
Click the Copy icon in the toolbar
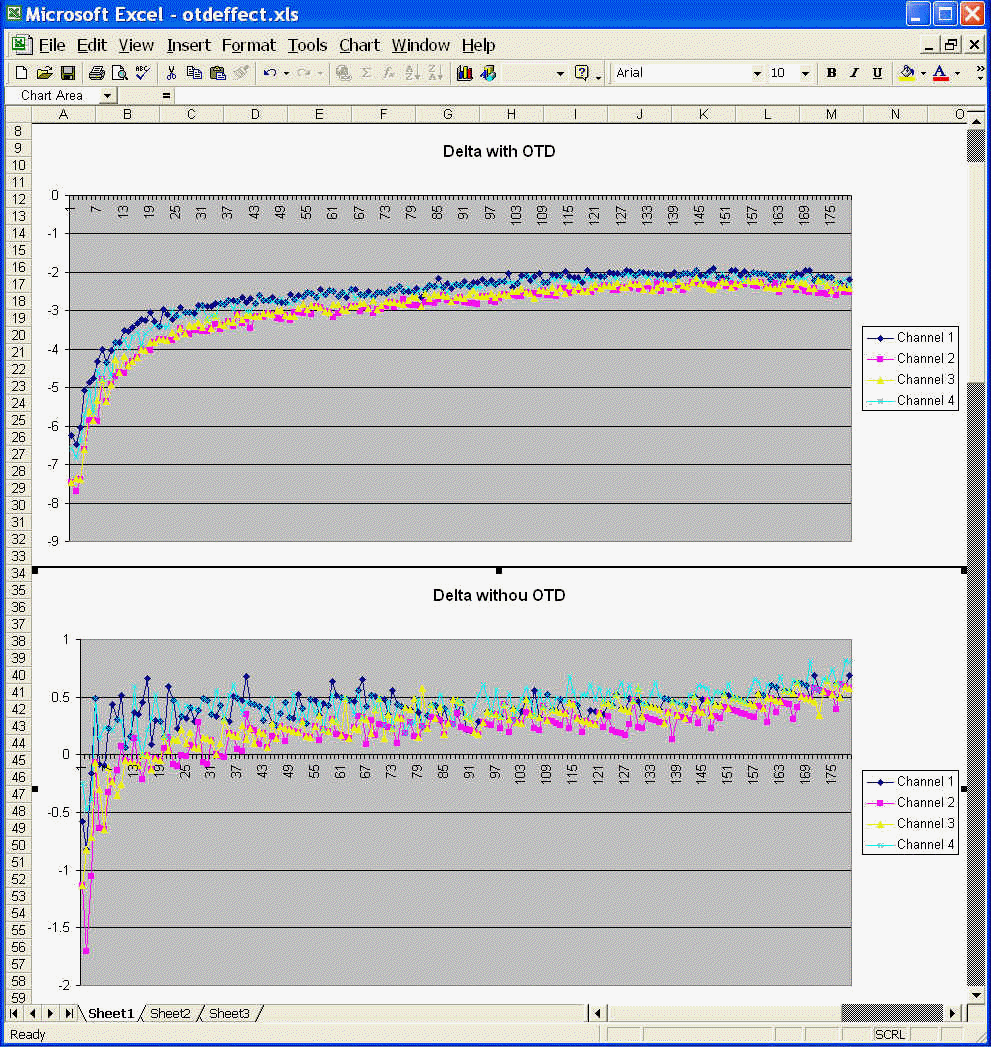[x=194, y=73]
